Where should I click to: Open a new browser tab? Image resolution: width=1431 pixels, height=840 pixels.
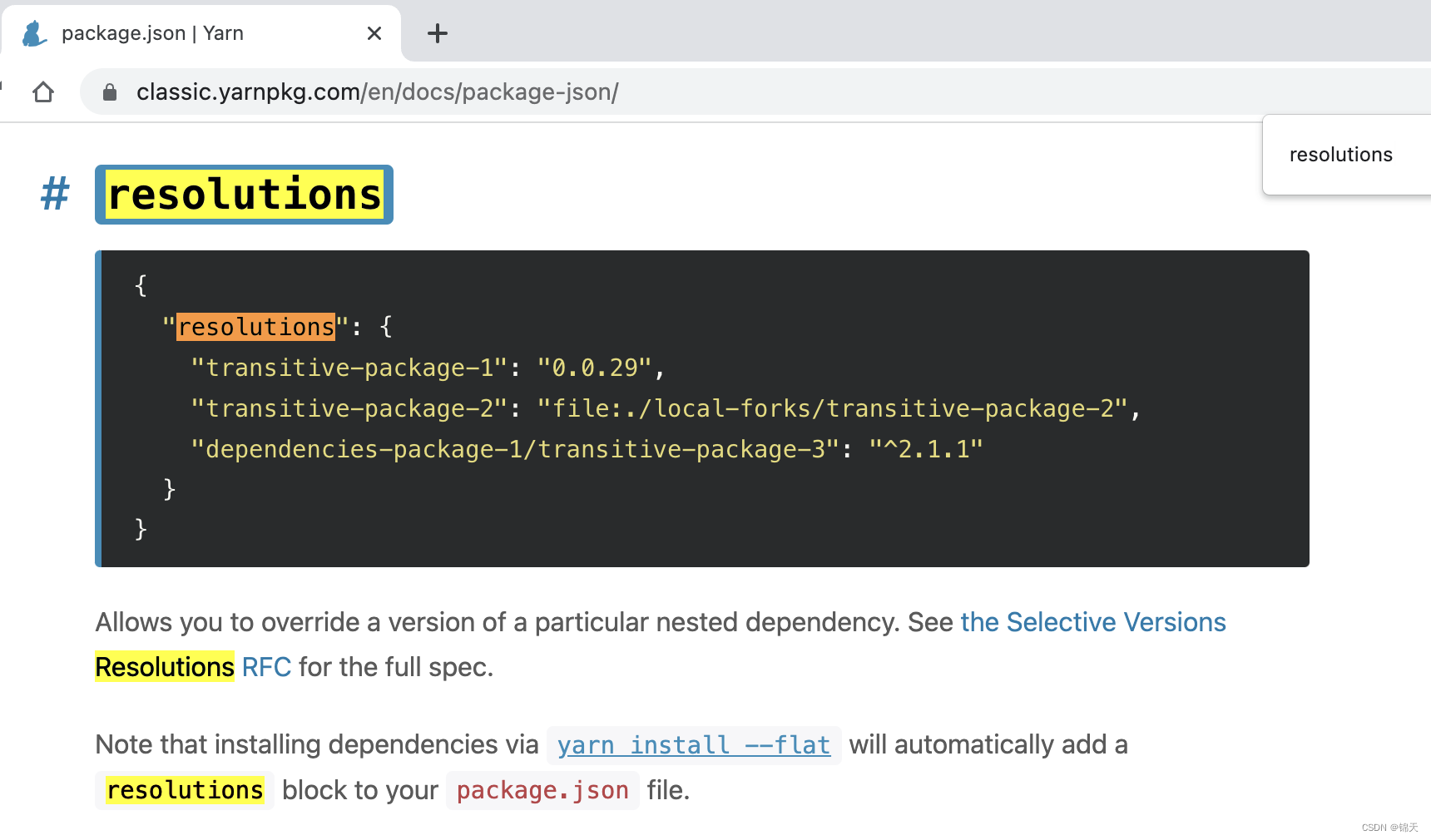click(x=437, y=33)
